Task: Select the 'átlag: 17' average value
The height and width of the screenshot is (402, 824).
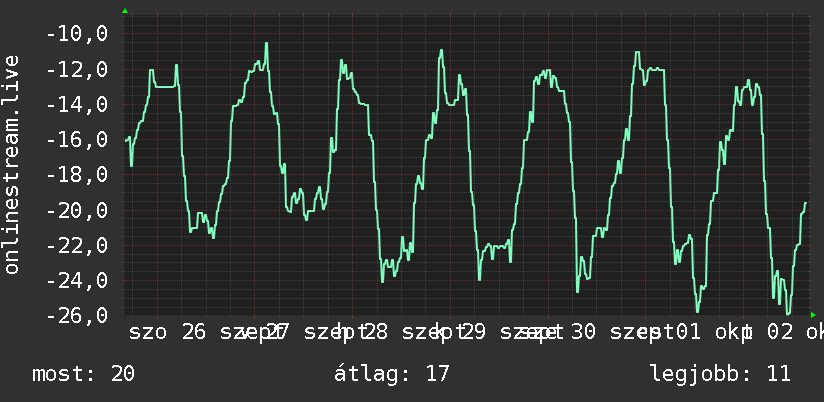Action: 392,374
